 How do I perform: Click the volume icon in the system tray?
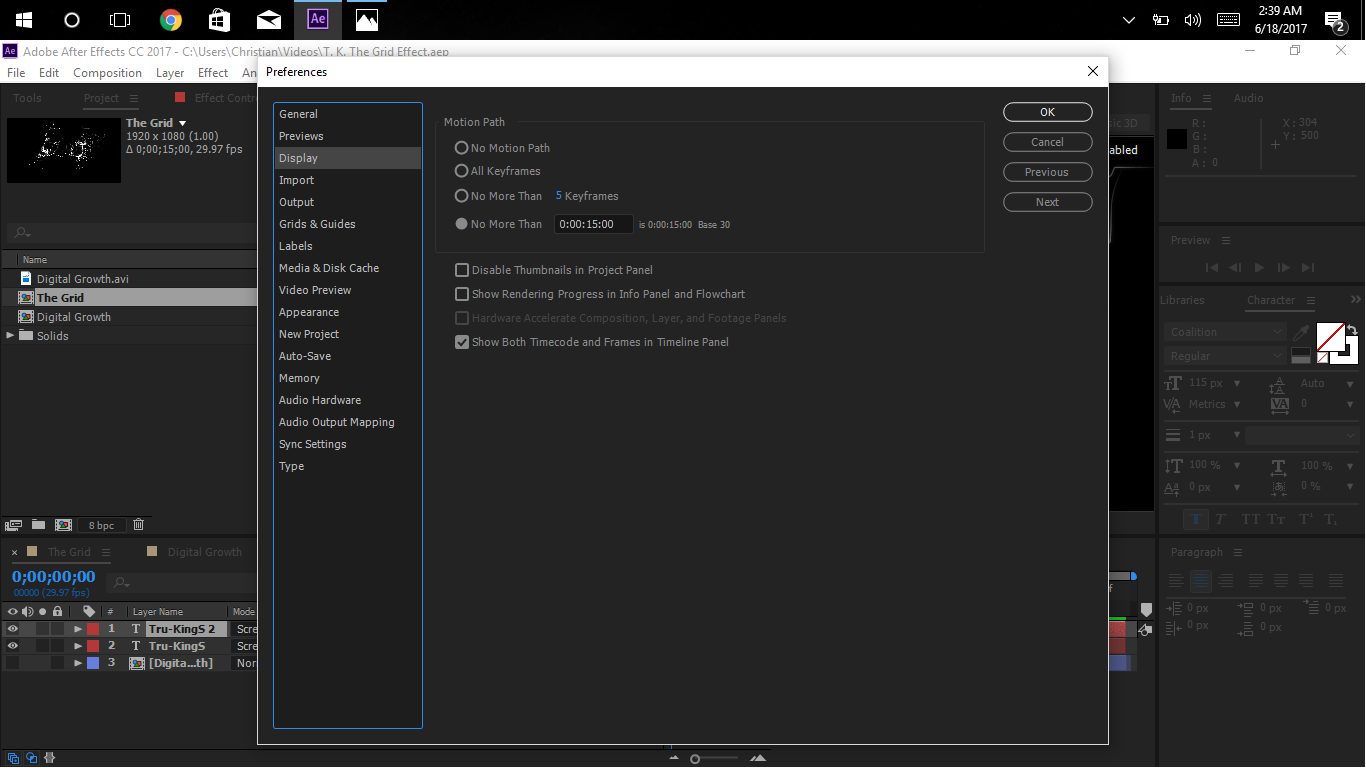(x=1192, y=20)
